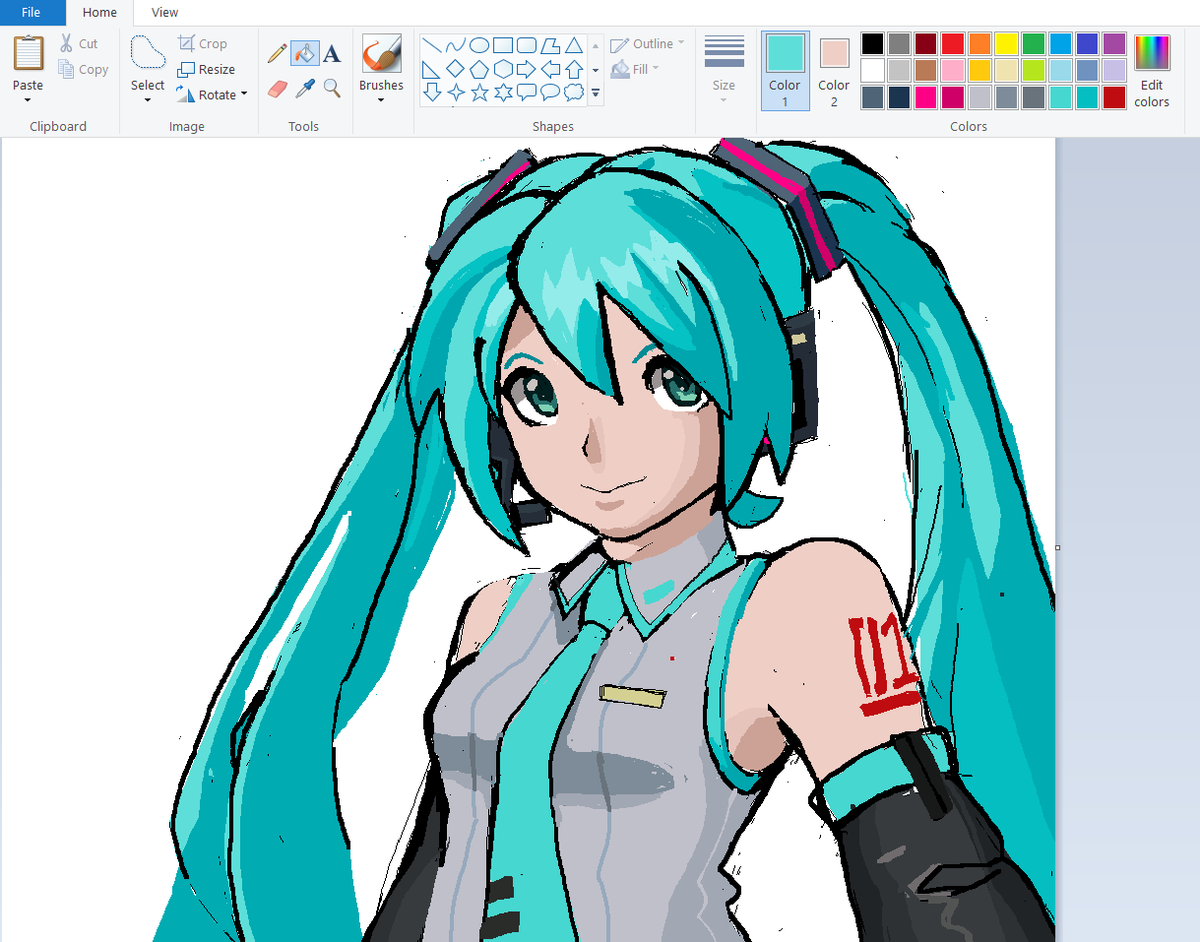Click the Crop button
1200x942 pixels.
pos(202,44)
